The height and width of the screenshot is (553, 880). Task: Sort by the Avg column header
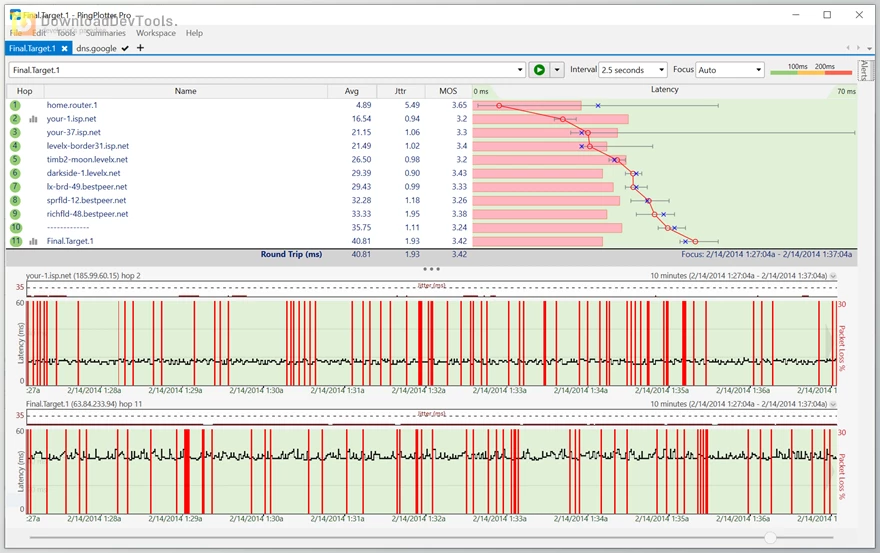click(351, 90)
